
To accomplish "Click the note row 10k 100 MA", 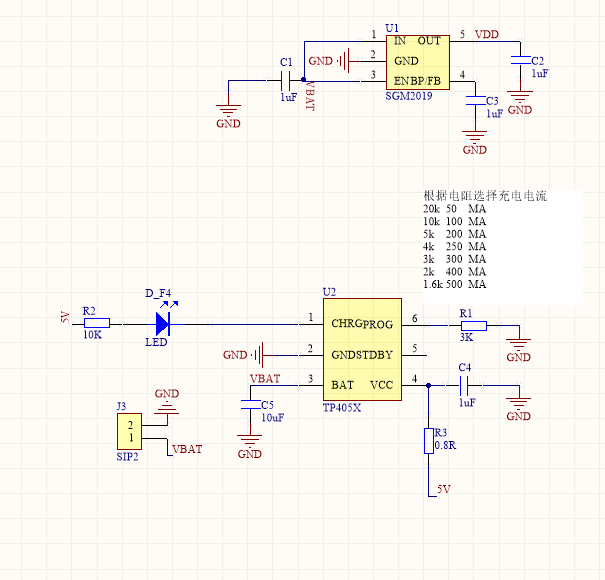I will 455,222.
